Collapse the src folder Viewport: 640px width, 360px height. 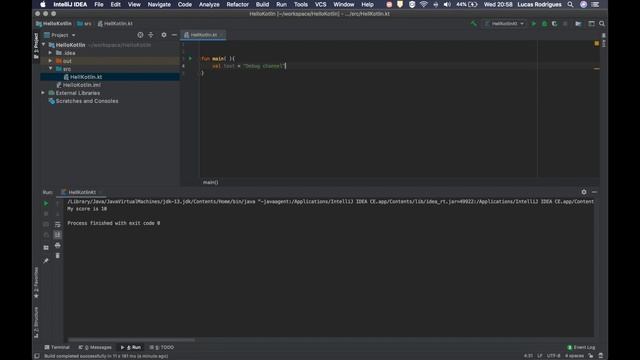(x=51, y=69)
